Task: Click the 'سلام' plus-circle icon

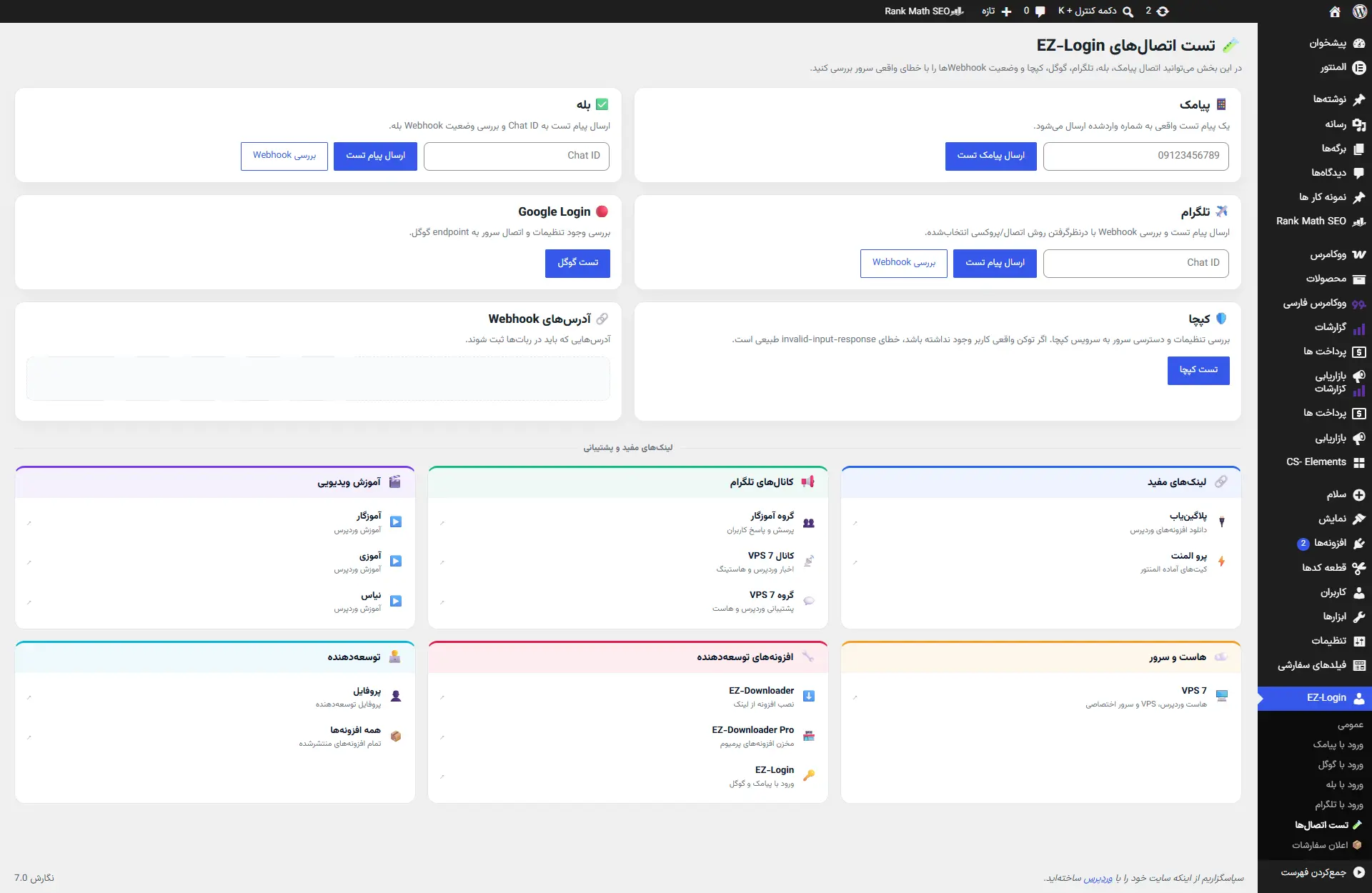Action: (1359, 495)
